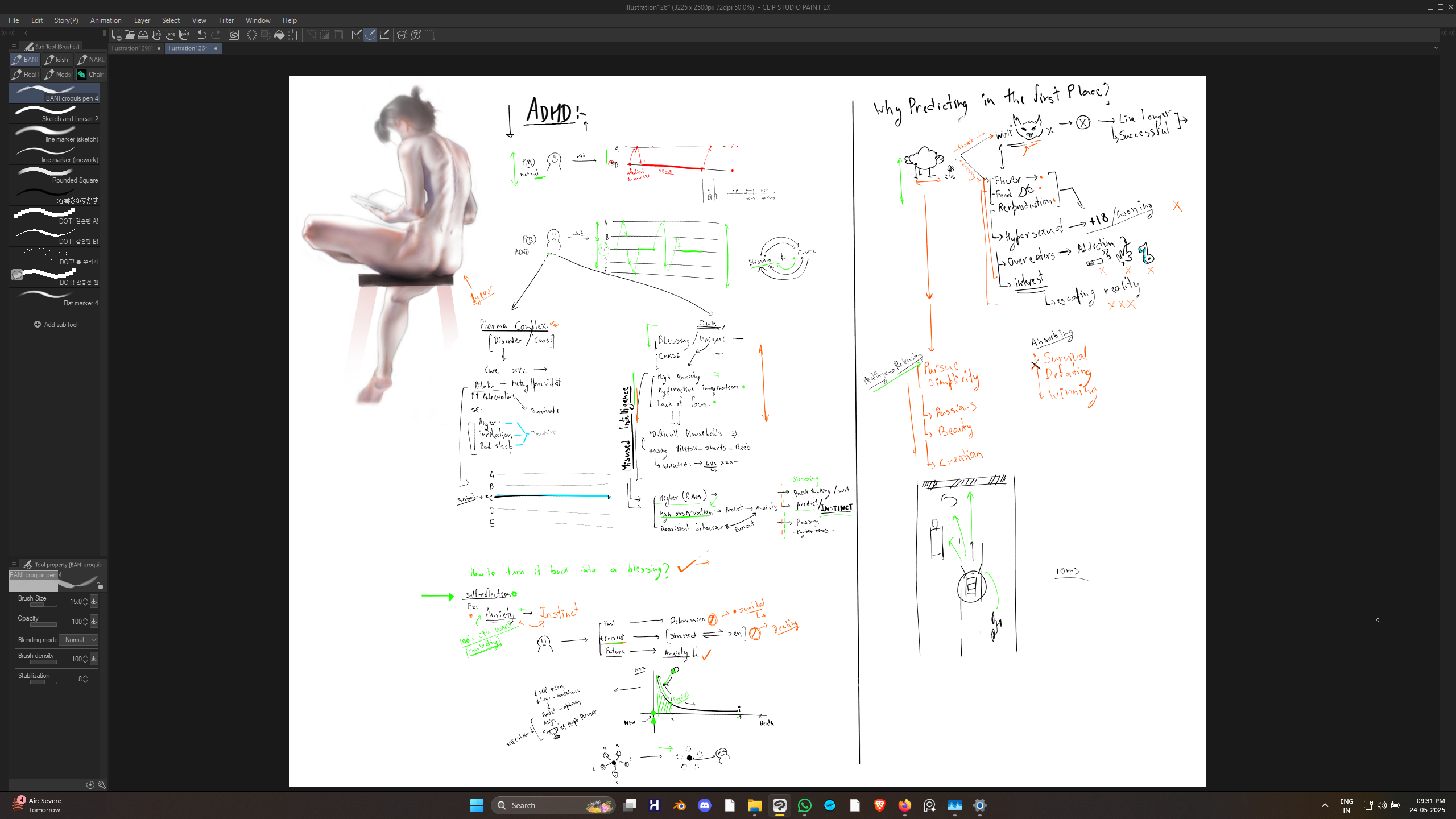This screenshot has height=819, width=1456.
Task: Select the Rounded Square brush
Action: pyautogui.click(x=55, y=175)
